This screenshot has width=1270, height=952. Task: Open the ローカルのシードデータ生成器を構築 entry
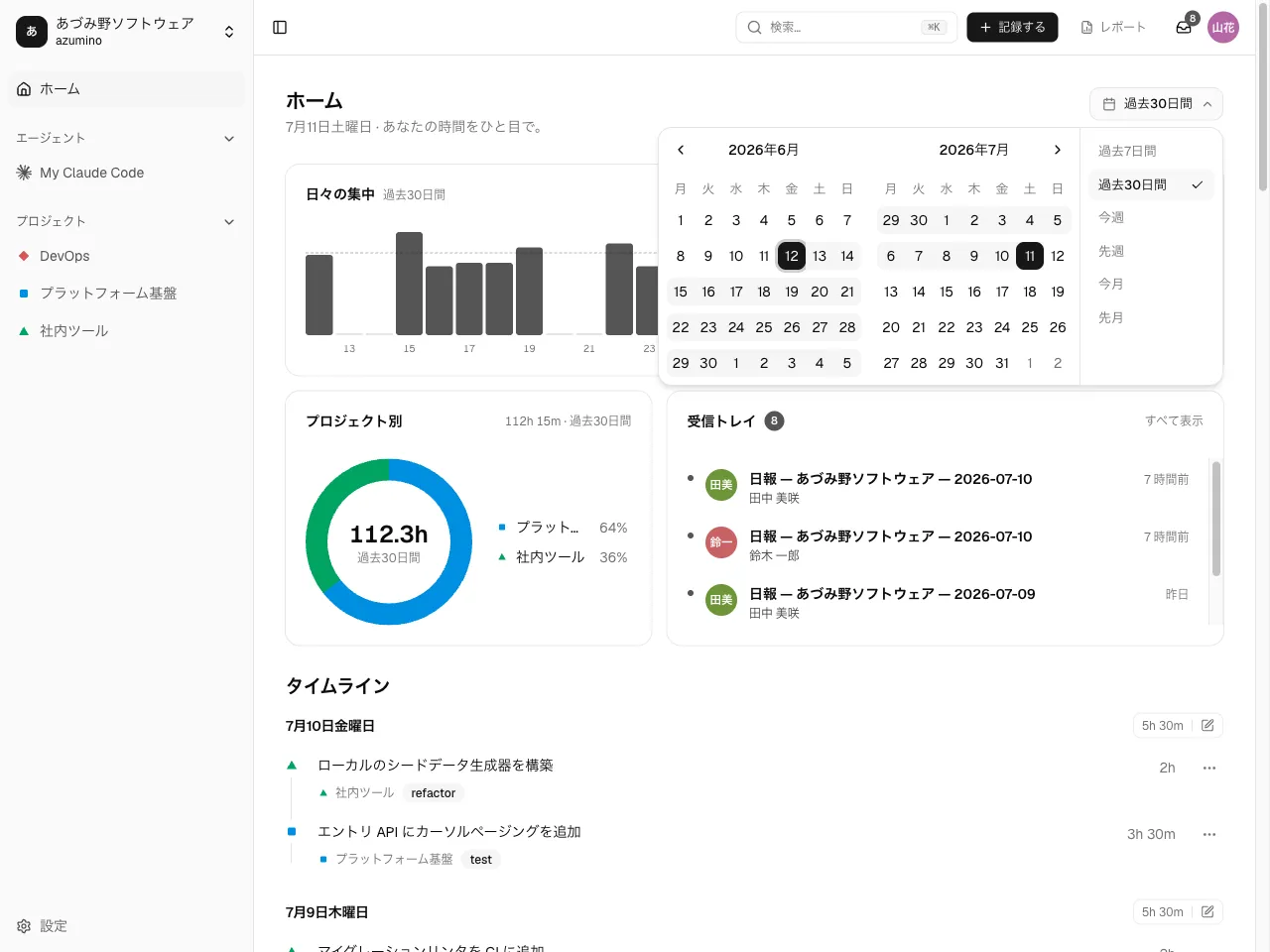pyautogui.click(x=436, y=766)
